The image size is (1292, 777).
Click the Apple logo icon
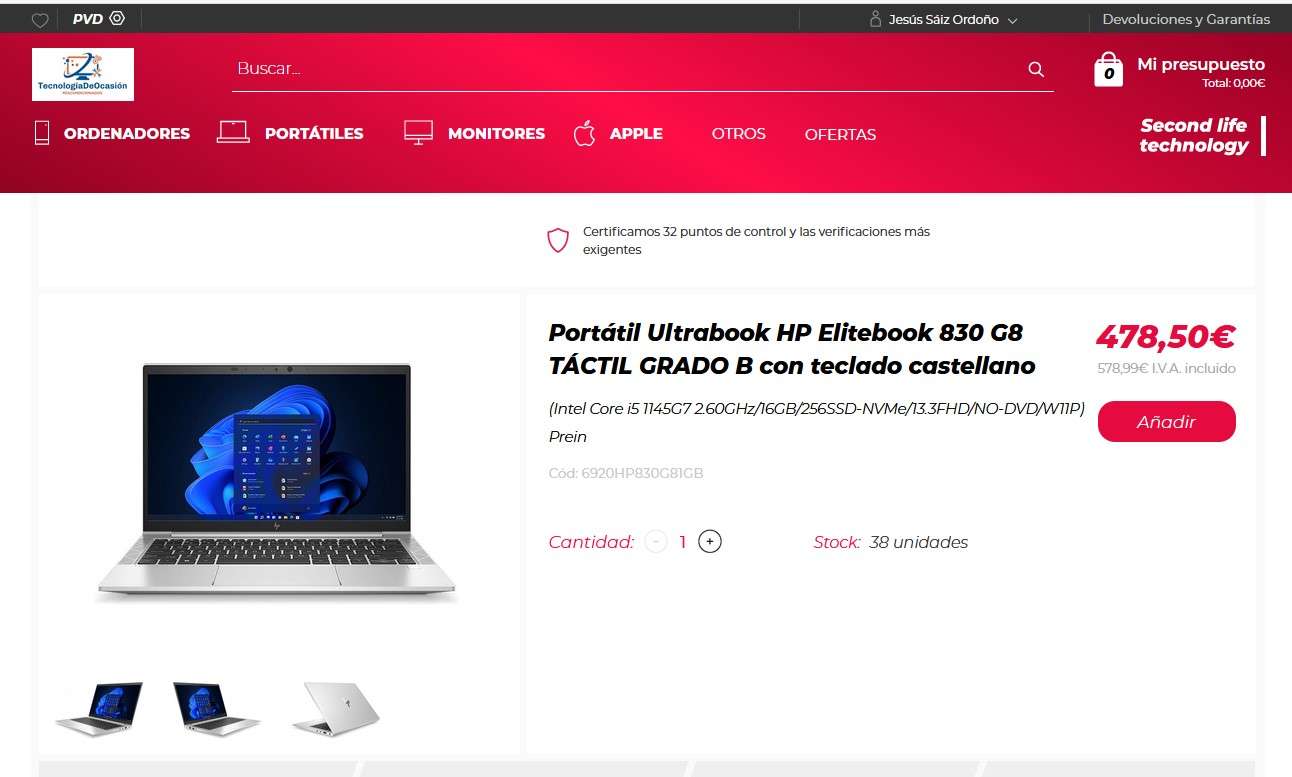click(x=585, y=133)
